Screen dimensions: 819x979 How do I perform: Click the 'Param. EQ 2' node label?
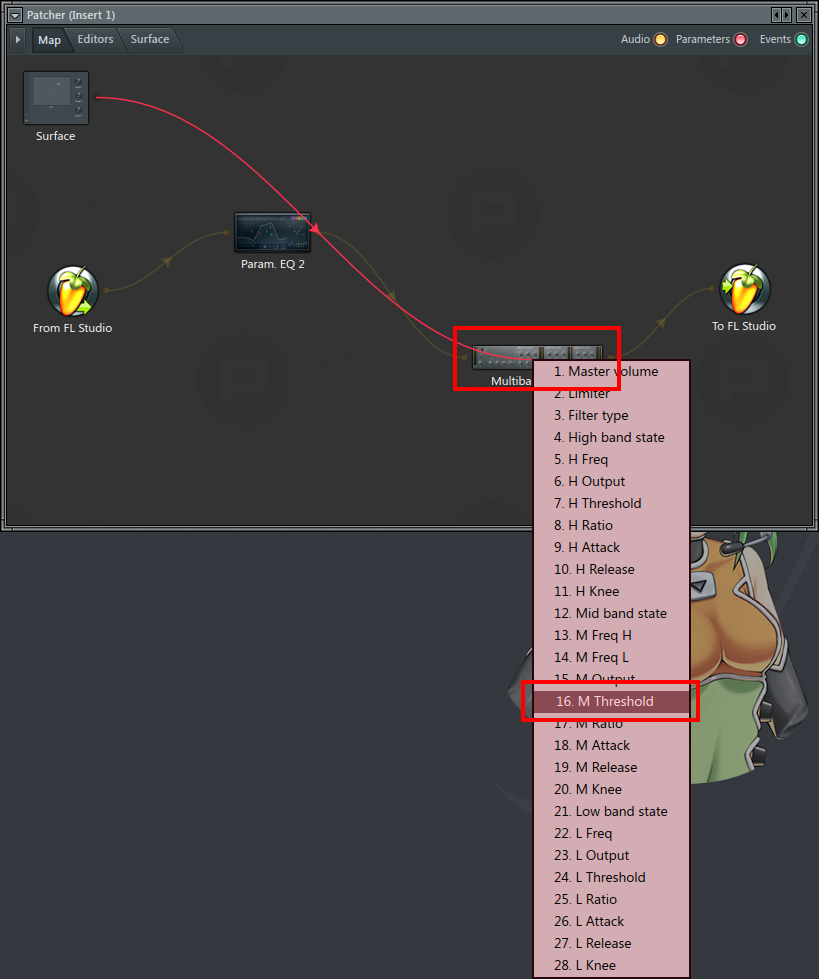273,264
